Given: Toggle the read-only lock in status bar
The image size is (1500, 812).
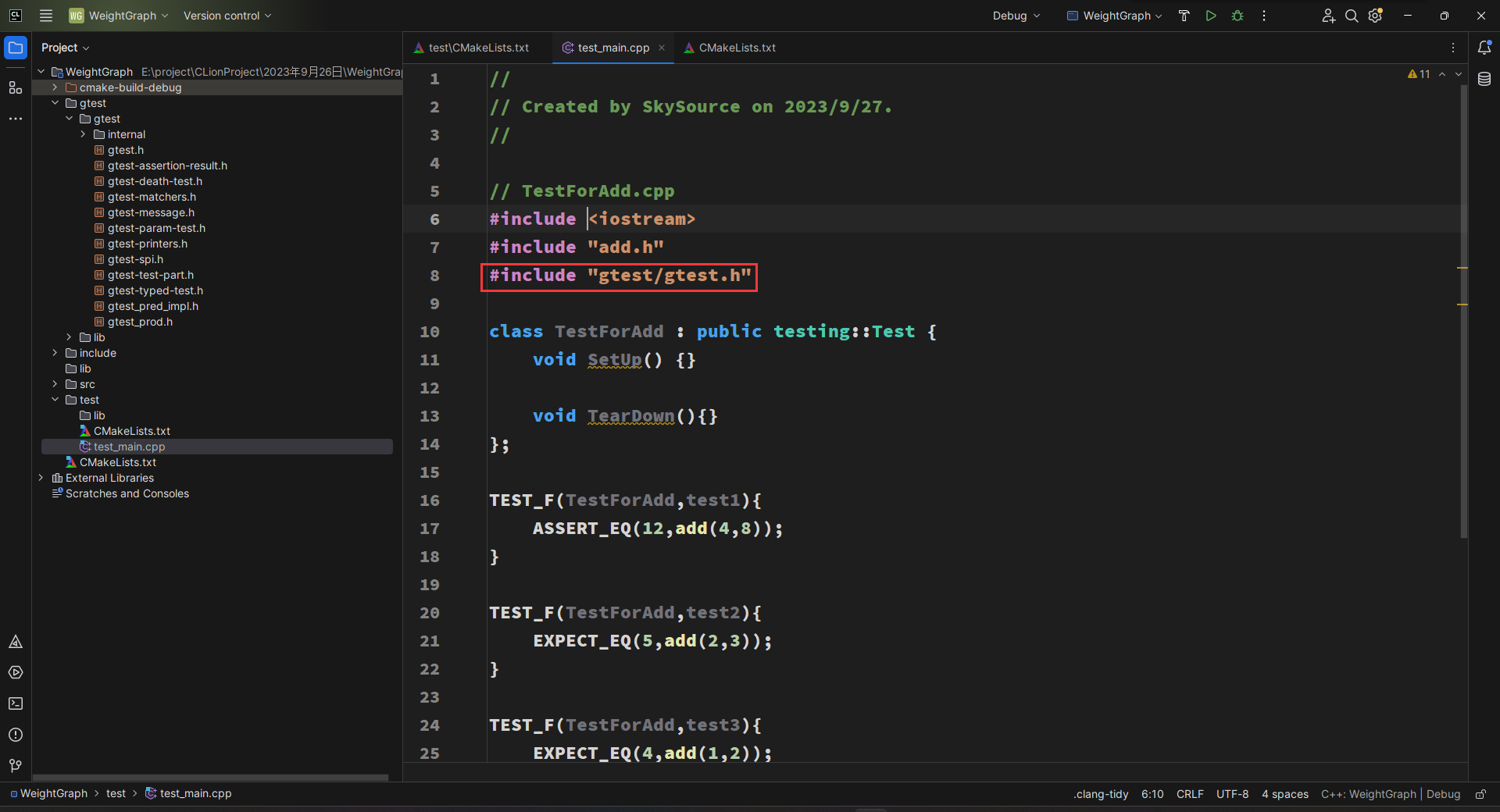Looking at the screenshot, I should [1480, 794].
